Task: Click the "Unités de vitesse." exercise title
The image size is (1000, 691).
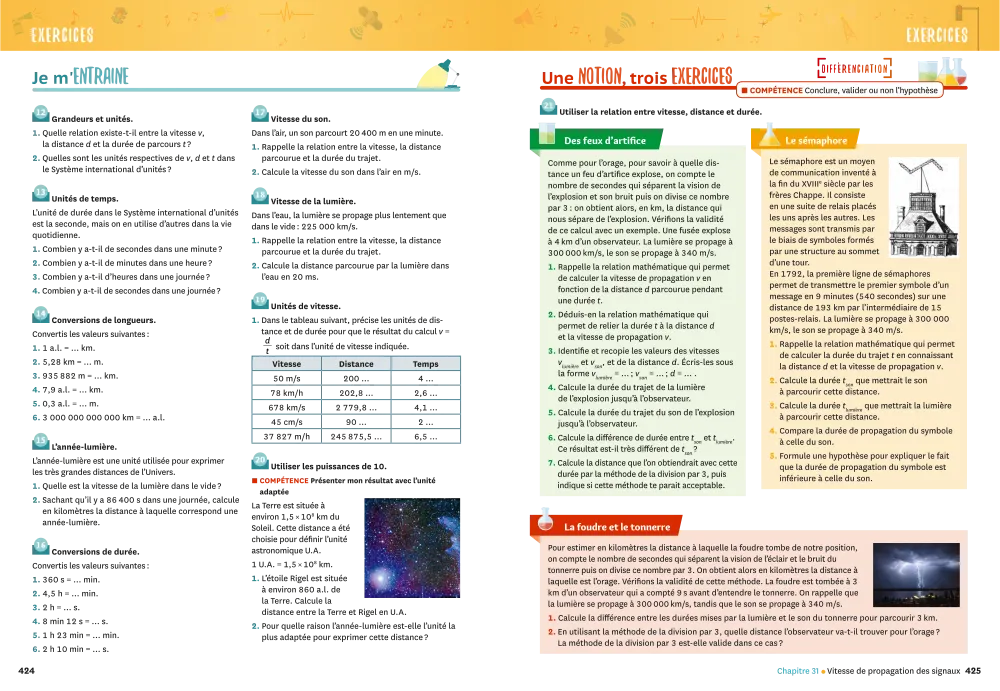Action: click(305, 306)
